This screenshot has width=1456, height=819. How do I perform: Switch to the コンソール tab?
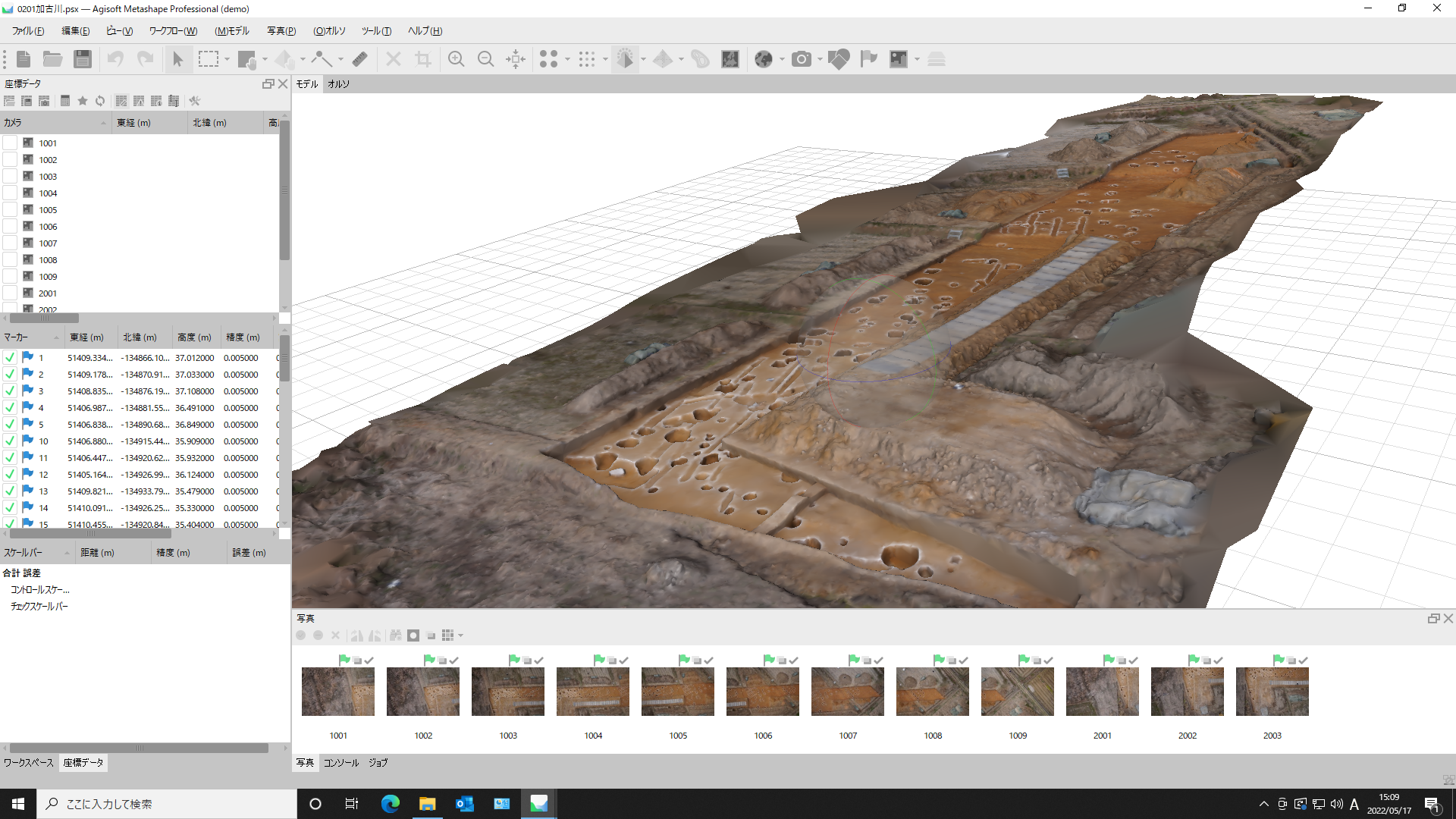pyautogui.click(x=341, y=763)
